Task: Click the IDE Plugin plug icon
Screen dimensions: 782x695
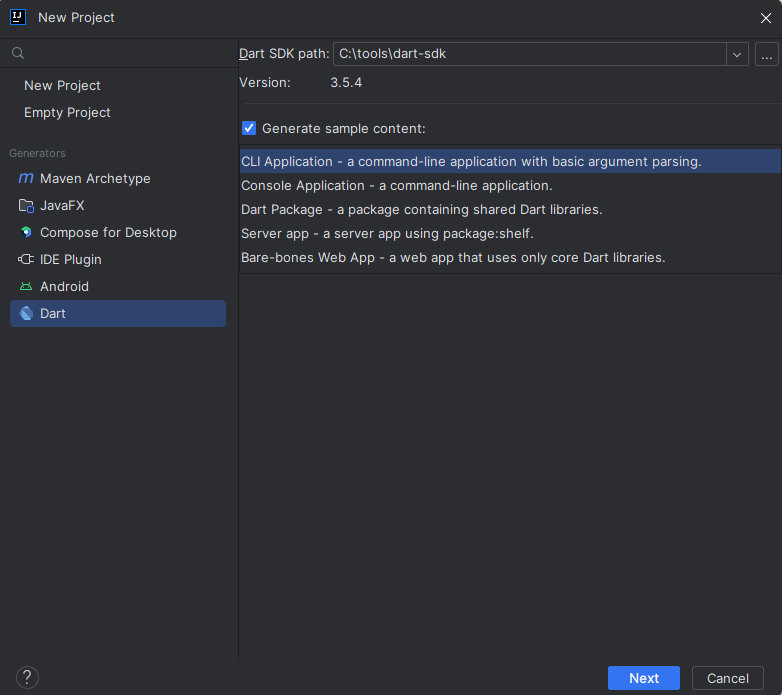Action: click(x=26, y=259)
